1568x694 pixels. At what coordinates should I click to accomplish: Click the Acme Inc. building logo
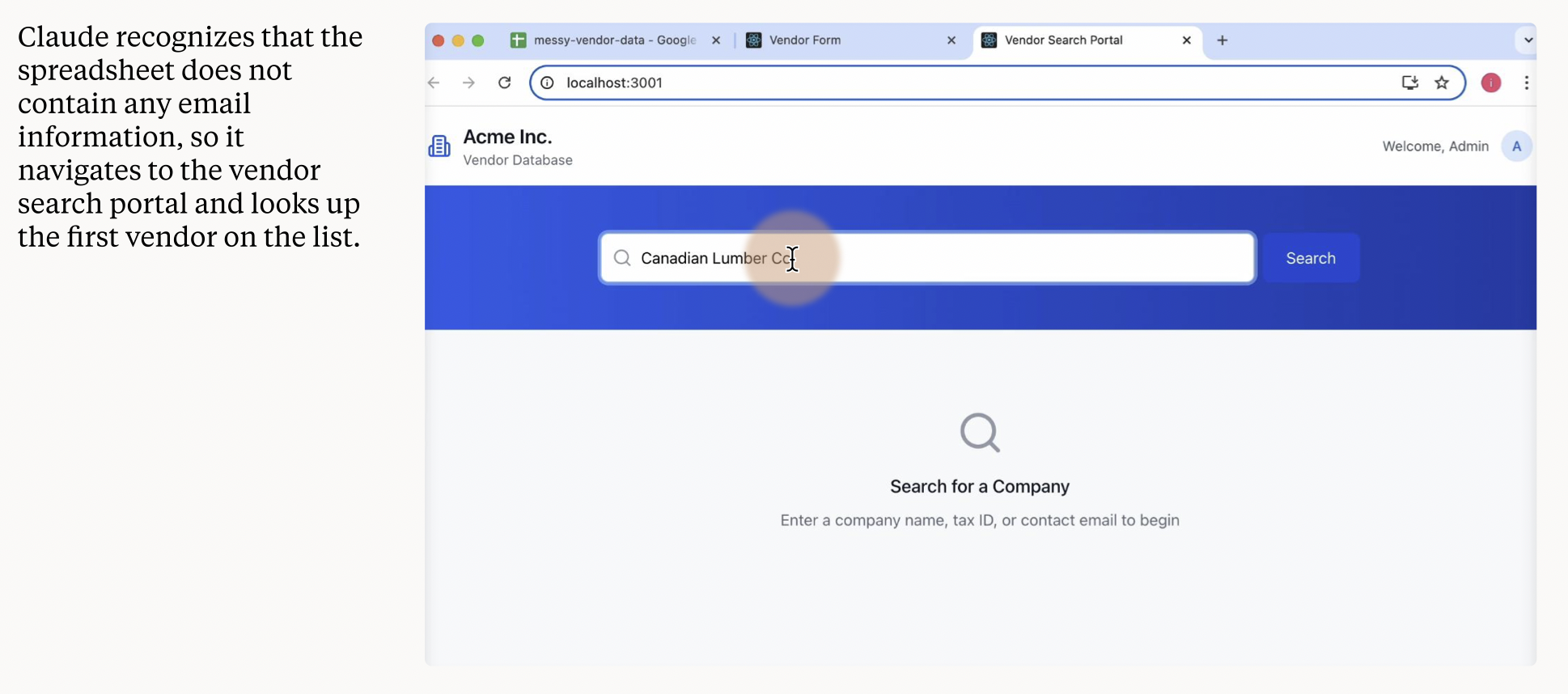[439, 146]
